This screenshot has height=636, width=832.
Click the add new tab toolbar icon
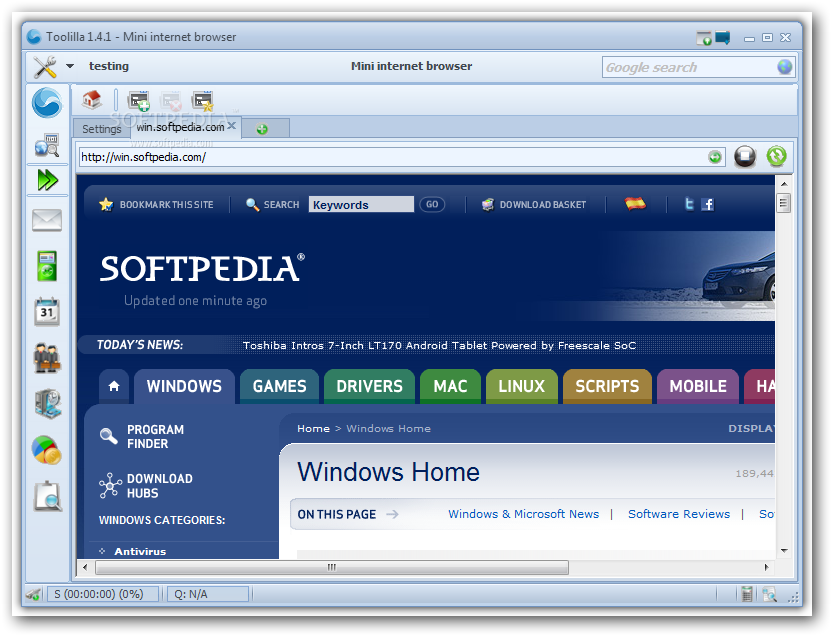(x=139, y=100)
